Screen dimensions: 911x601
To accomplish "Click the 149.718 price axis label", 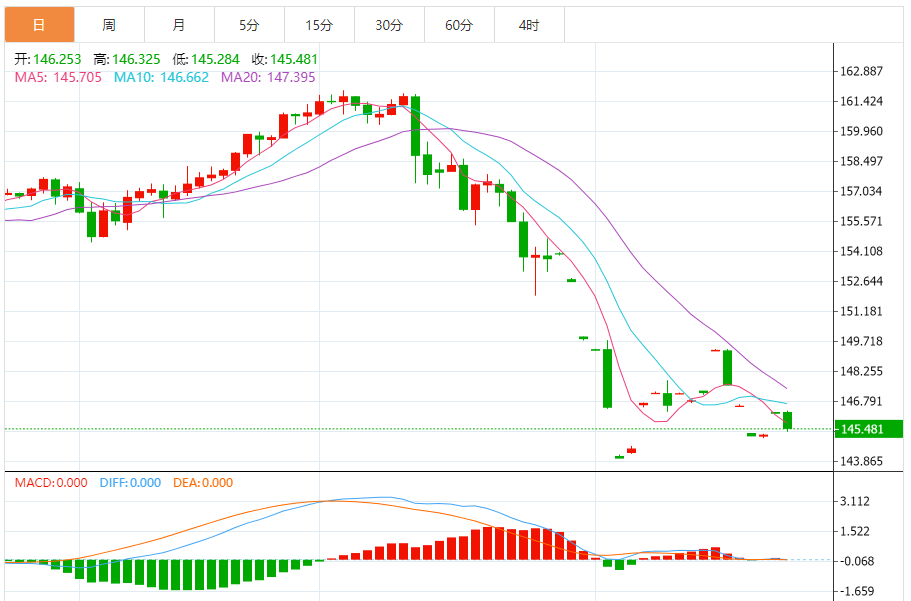I will point(862,341).
